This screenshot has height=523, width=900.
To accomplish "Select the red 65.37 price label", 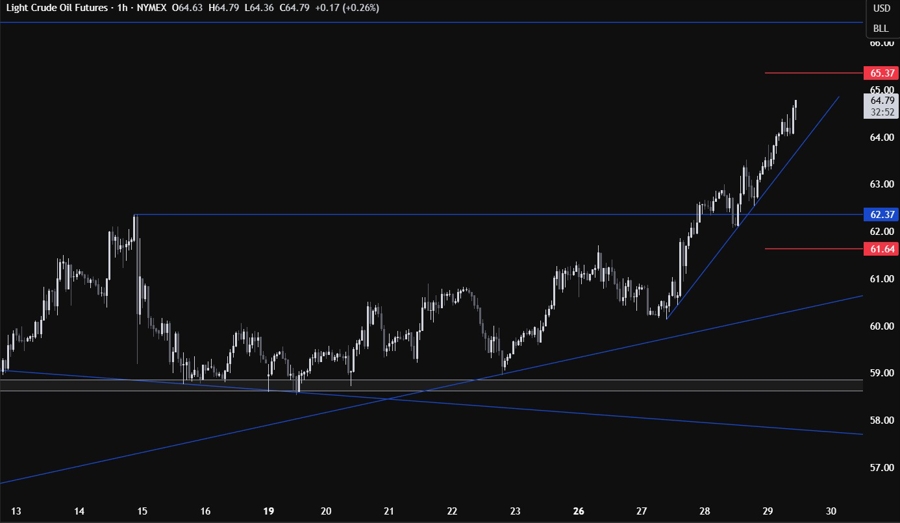I will click(881, 73).
